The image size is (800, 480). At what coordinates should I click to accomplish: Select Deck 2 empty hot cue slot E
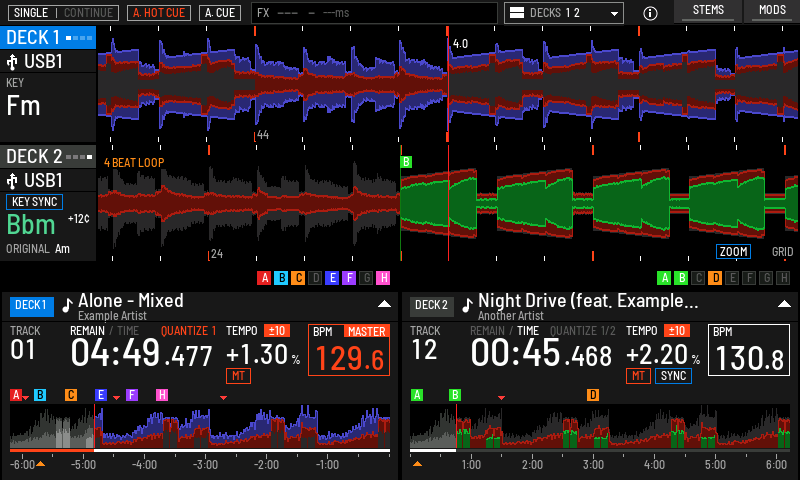(732, 278)
